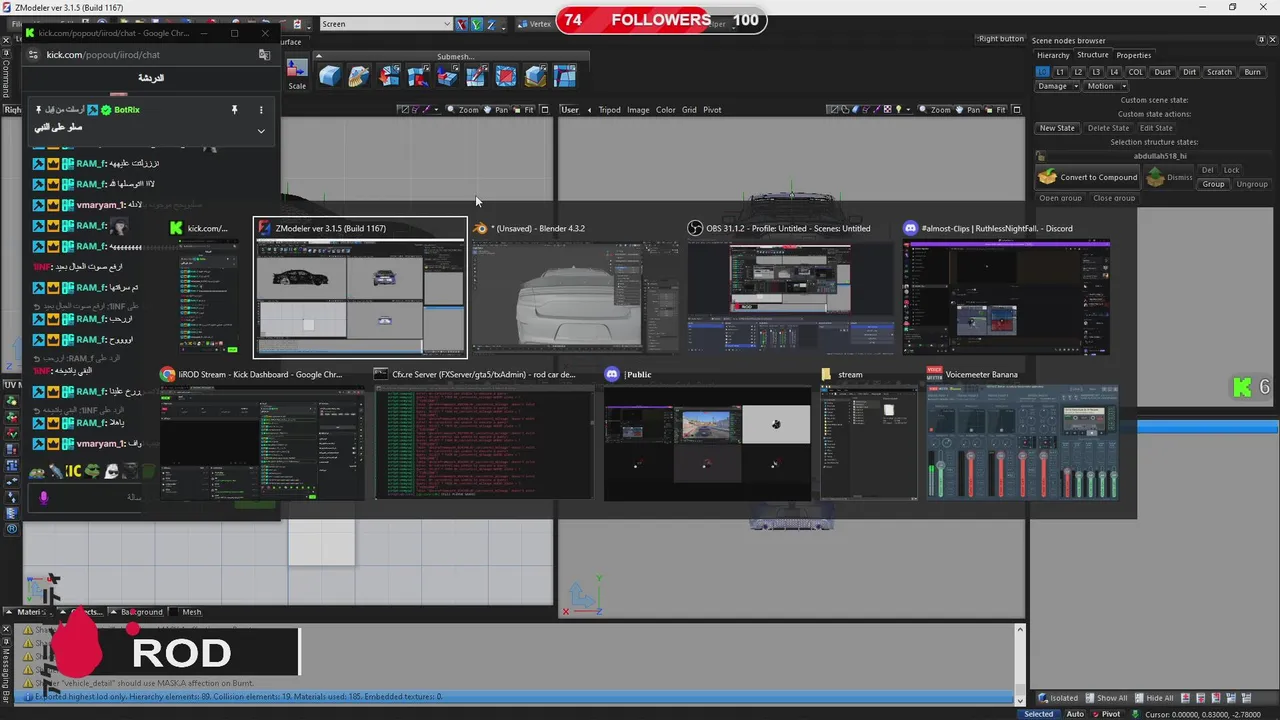Click Pan in the User viewport
The width and height of the screenshot is (1280, 720).
click(967, 110)
